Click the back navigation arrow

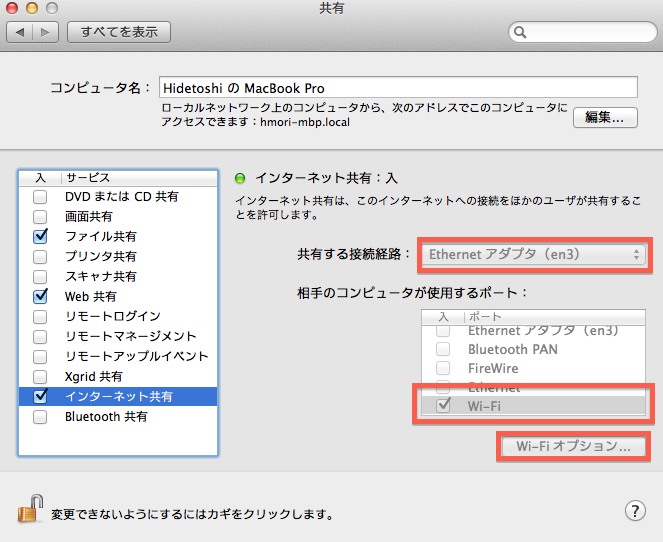pyautogui.click(x=20, y=32)
